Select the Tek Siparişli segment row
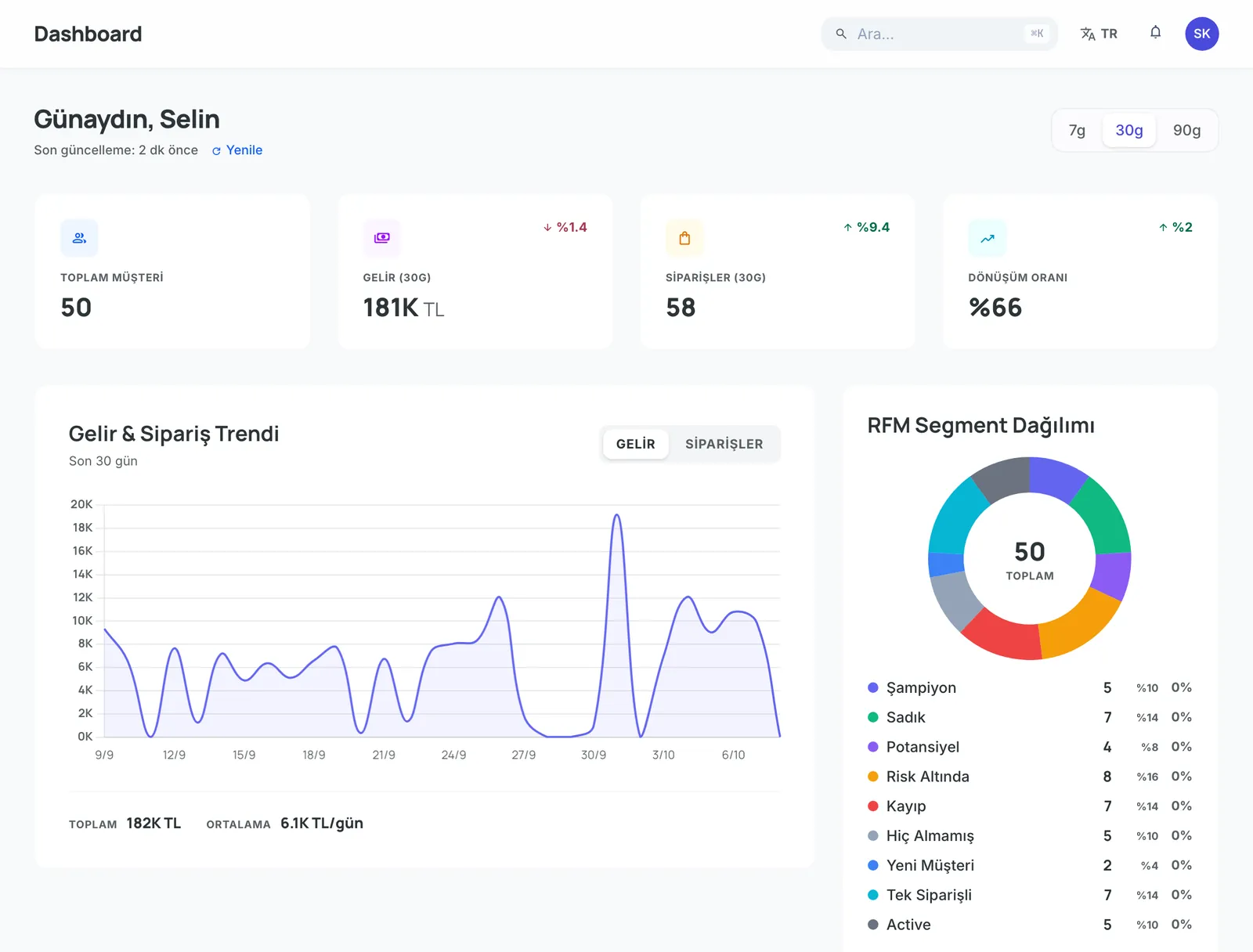Screen dimensions: 1253x952 (x=1030, y=895)
